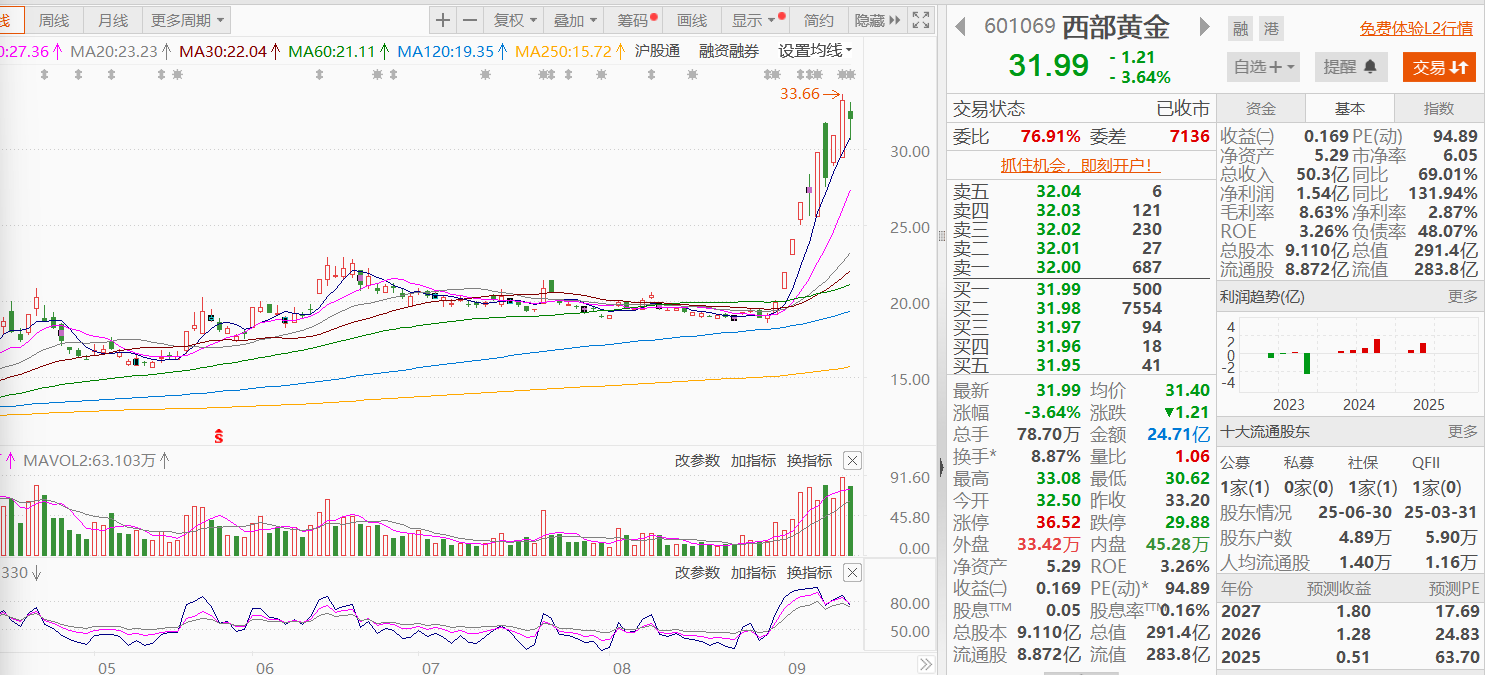Screen dimensions: 1485x675
Task: Click the MA120:19.35 legend label
Action: tap(445, 51)
